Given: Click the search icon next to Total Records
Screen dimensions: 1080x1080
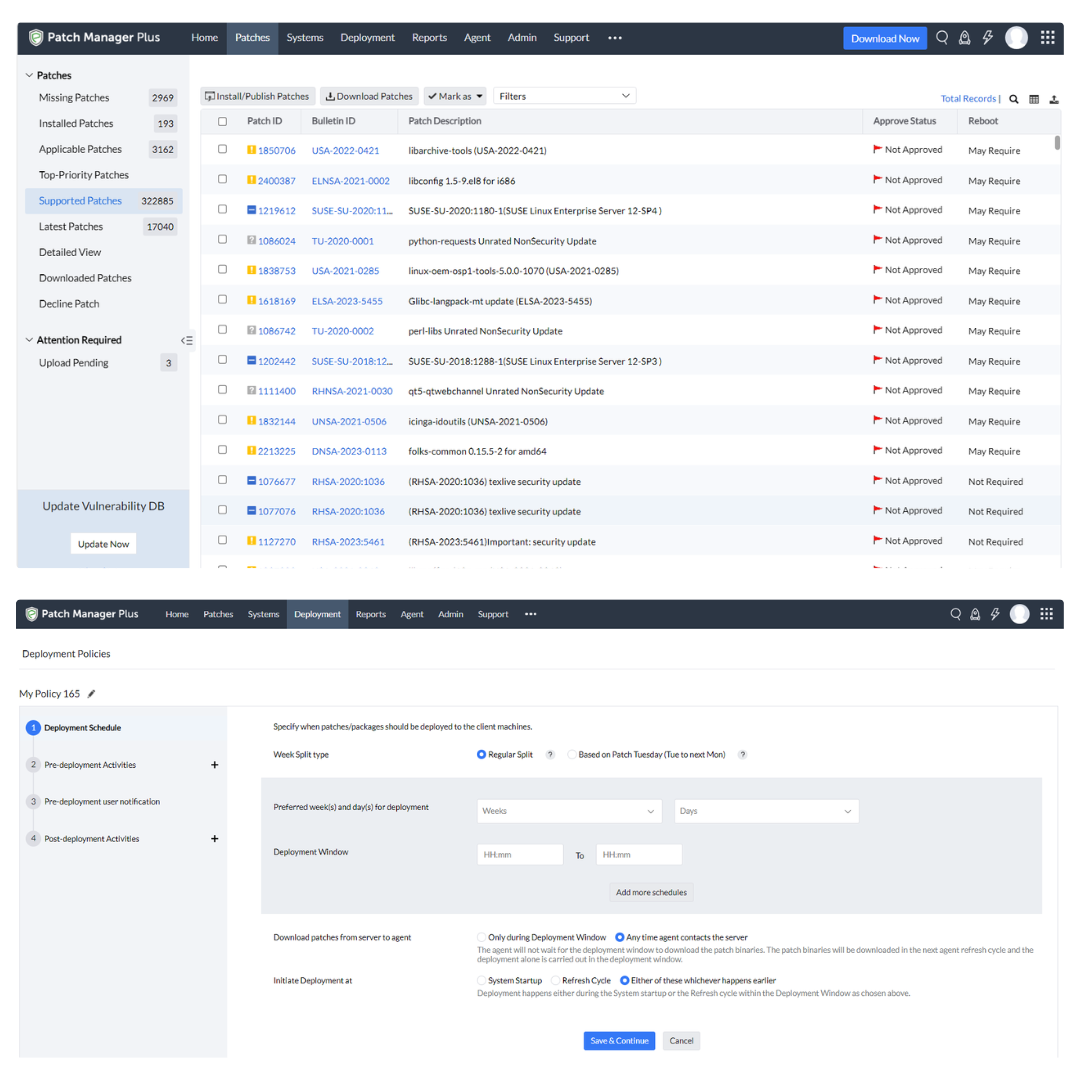Looking at the screenshot, I should coord(1014,99).
